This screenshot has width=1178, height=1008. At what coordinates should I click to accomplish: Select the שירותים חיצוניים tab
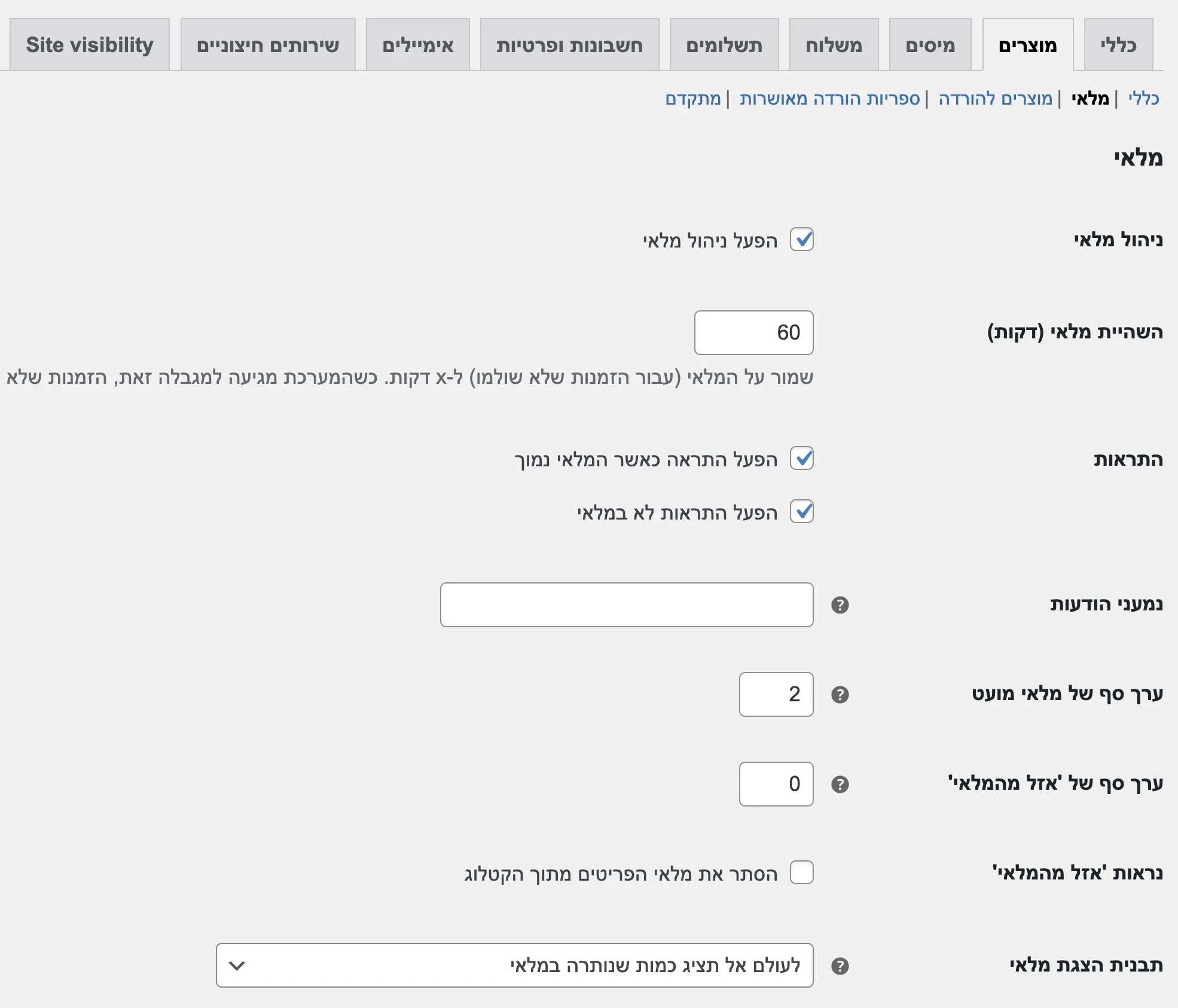pyautogui.click(x=268, y=45)
